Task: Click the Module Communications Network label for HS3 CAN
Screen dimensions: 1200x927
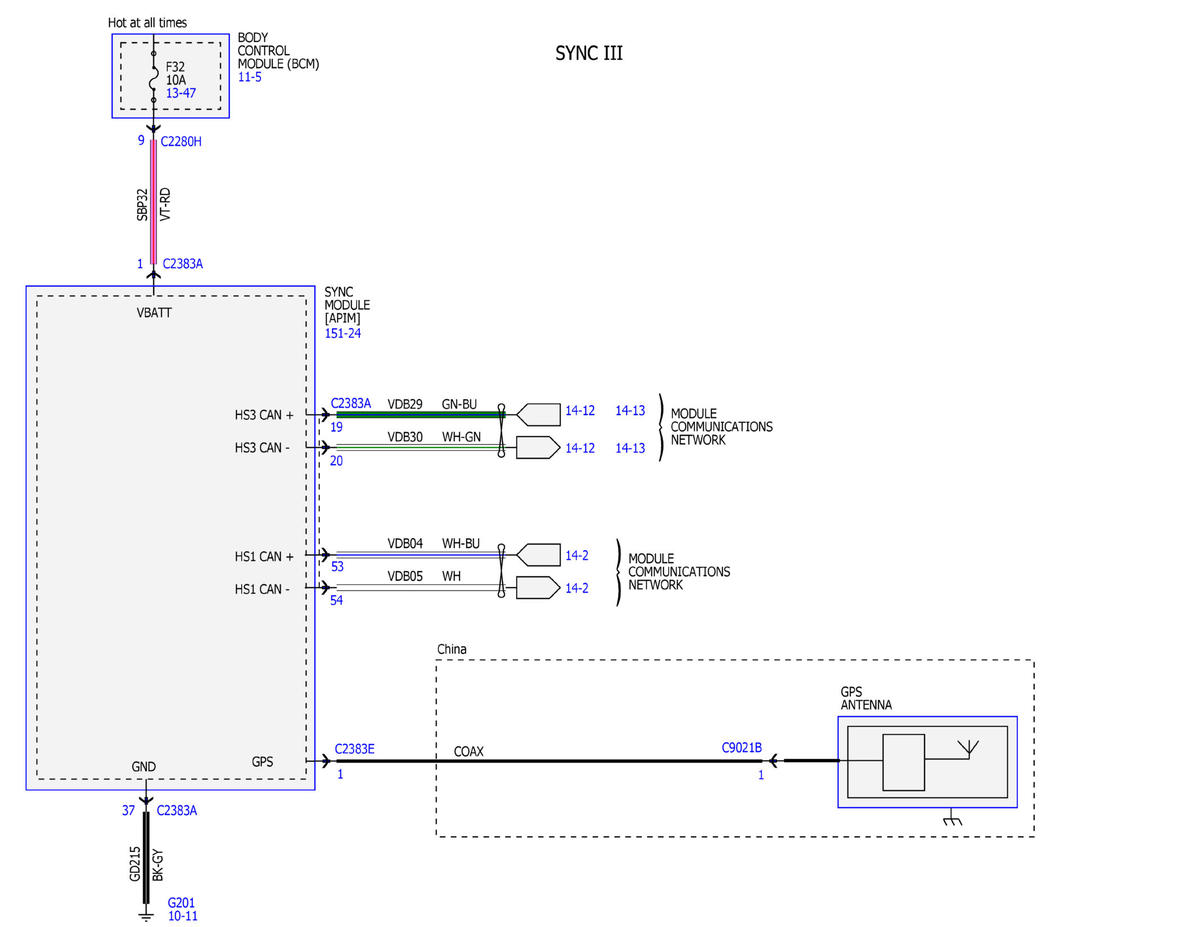Action: 721,427
